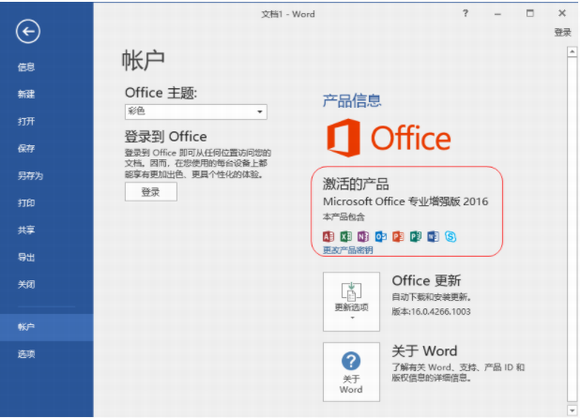Click the Microsoft Office 专业增强版 2016 text
The height and width of the screenshot is (418, 580).
pyautogui.click(x=405, y=202)
